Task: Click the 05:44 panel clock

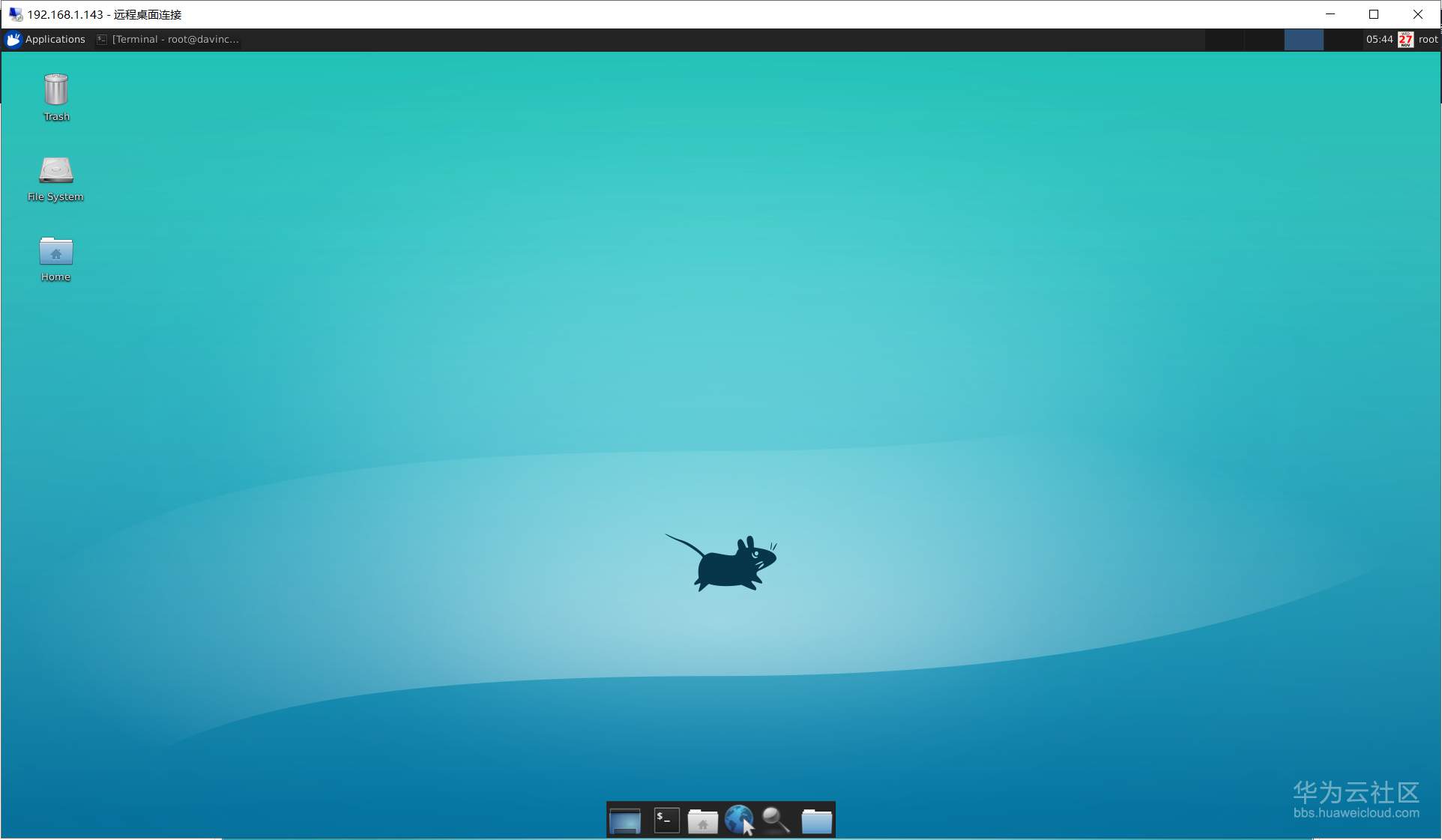Action: point(1378,40)
